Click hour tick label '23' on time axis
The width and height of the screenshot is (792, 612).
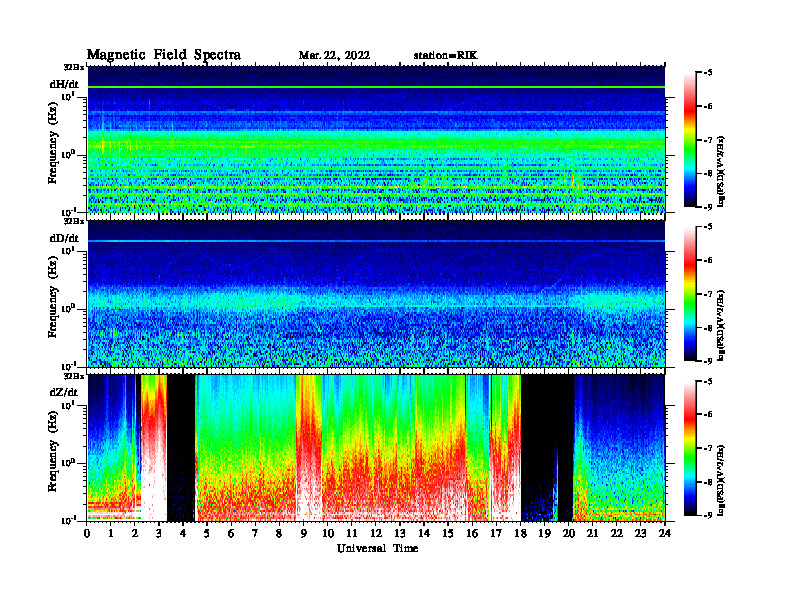click(x=641, y=534)
